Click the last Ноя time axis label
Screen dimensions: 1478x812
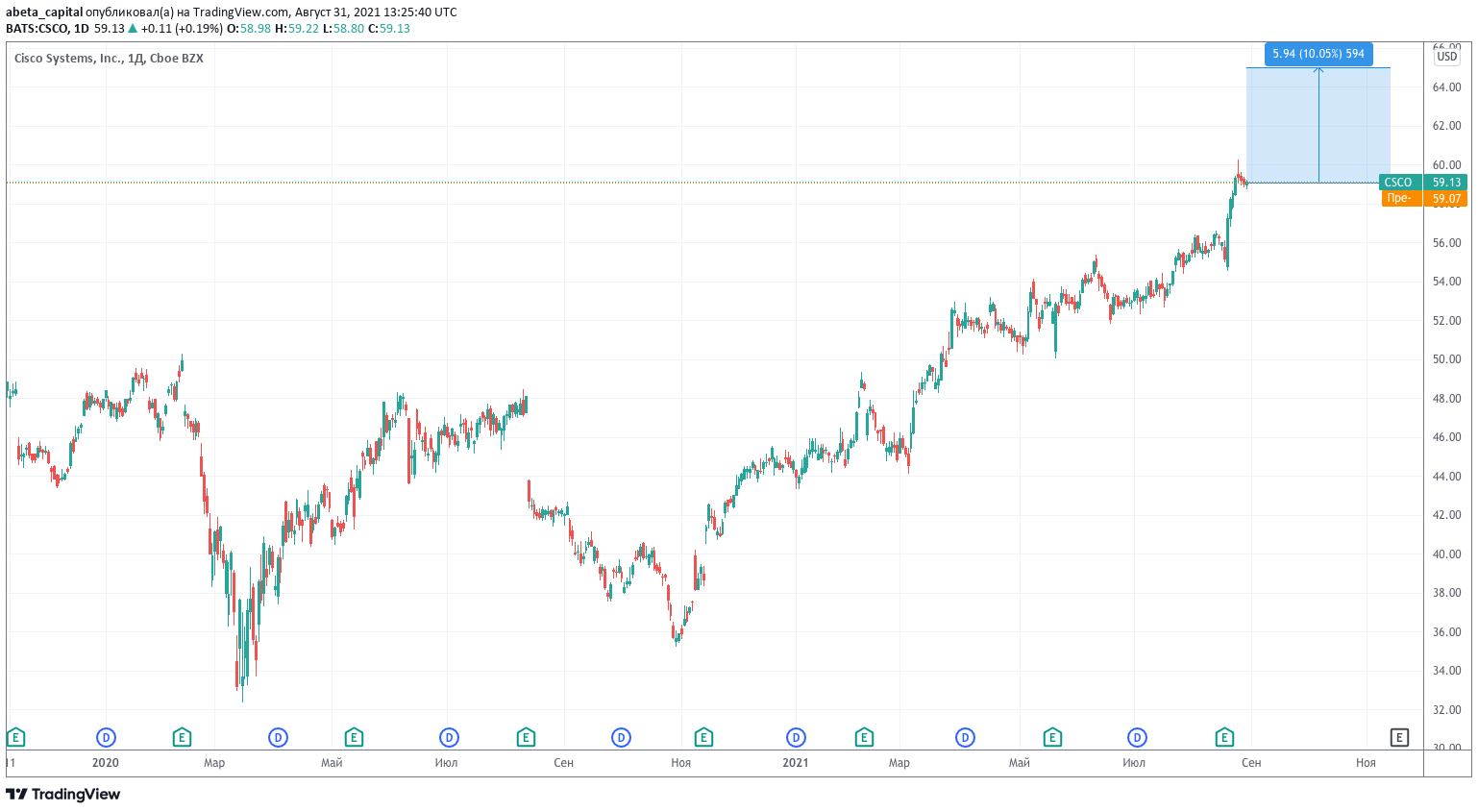pos(1366,763)
